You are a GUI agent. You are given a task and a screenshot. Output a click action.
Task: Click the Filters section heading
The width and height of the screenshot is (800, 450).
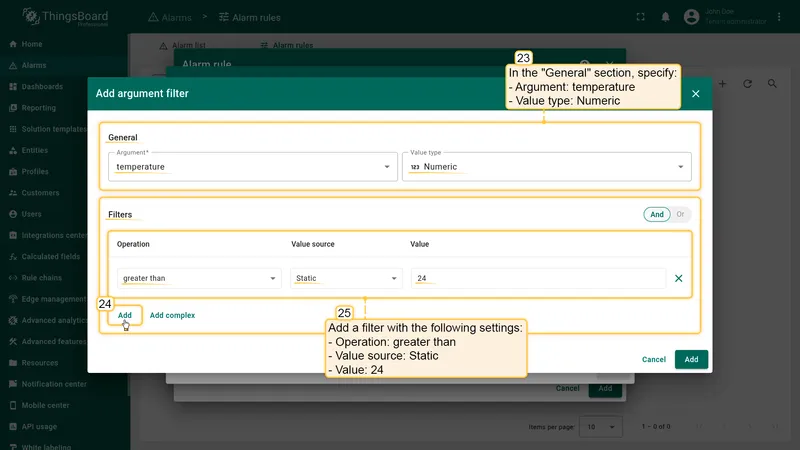coord(120,215)
